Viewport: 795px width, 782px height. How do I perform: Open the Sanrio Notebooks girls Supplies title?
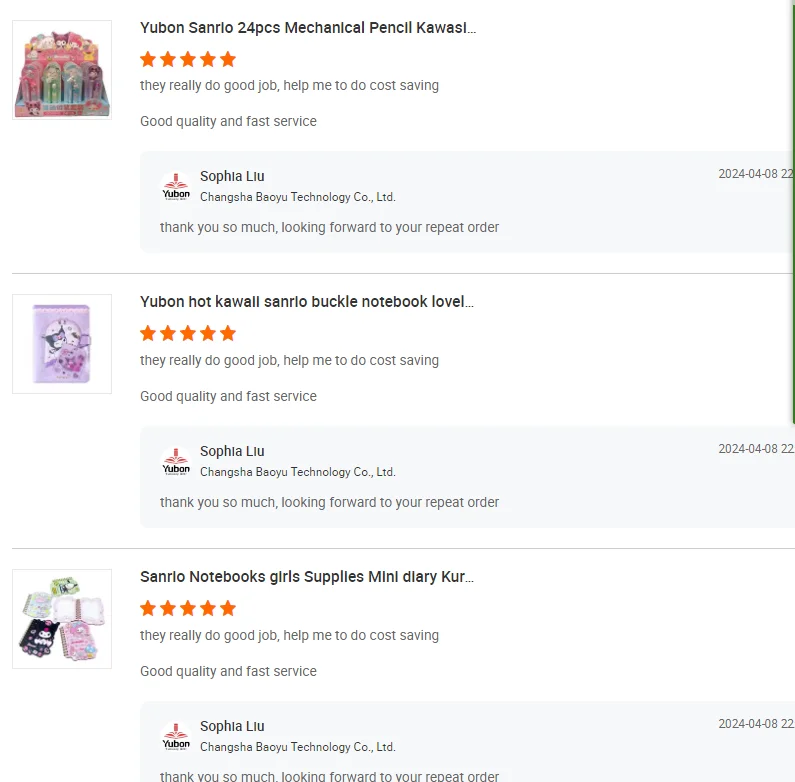point(307,577)
